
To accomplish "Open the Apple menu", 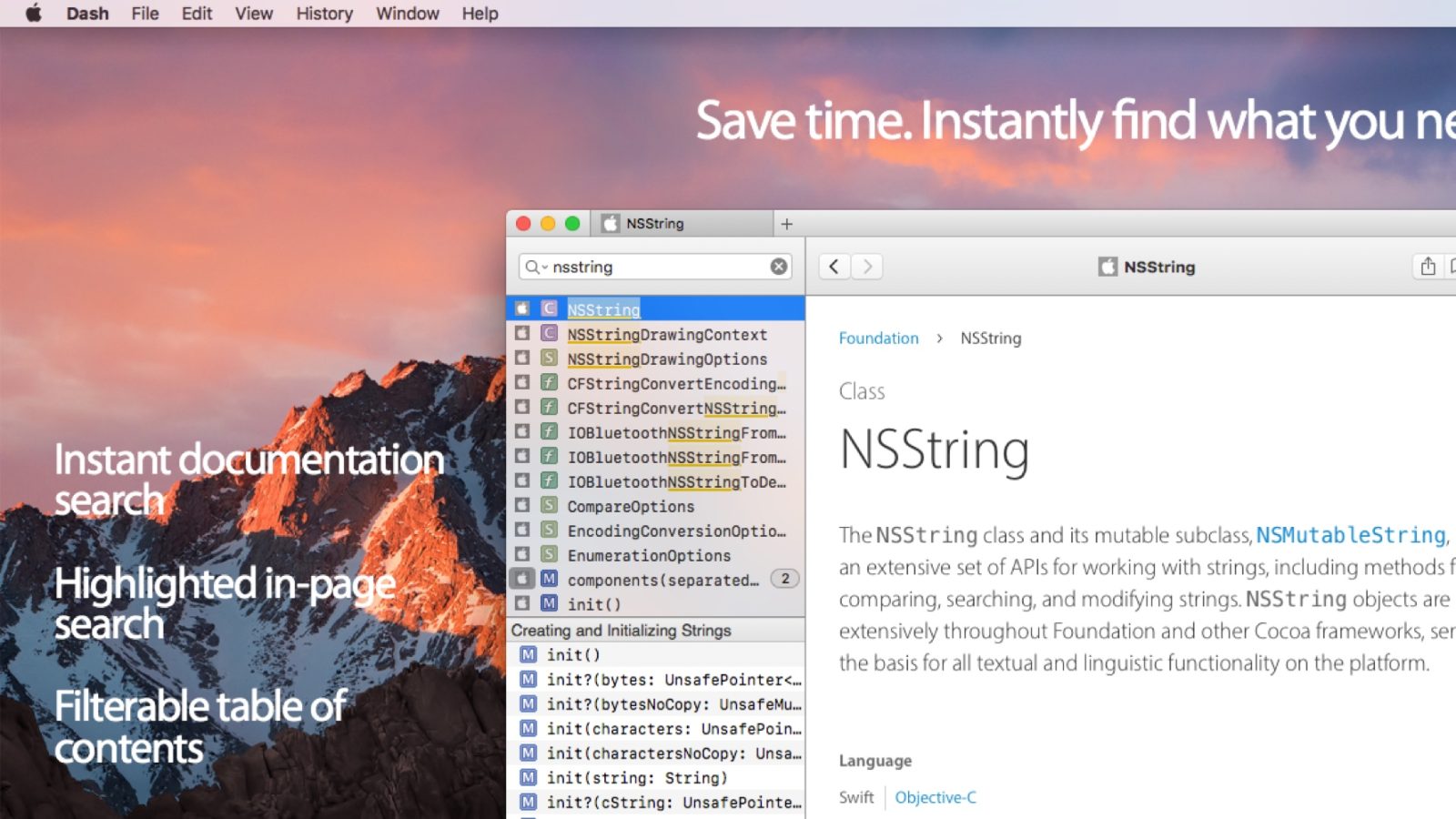I will tap(34, 14).
